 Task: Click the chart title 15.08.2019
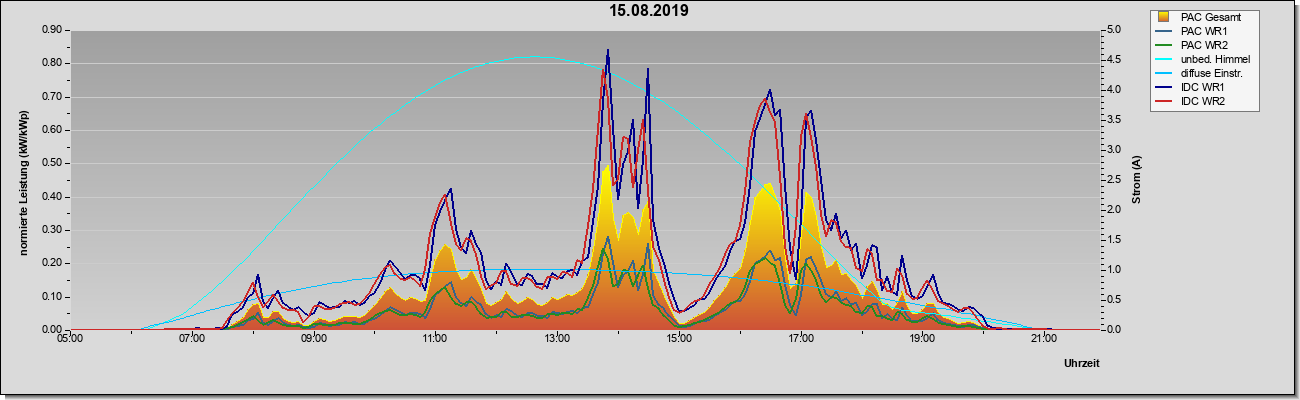pos(648,11)
